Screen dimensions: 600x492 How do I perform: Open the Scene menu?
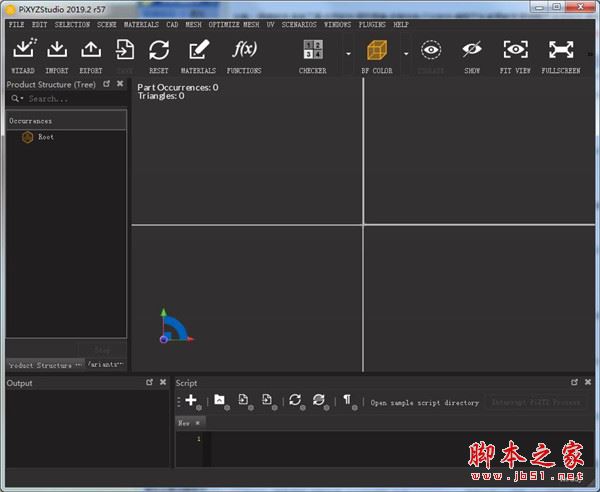107,24
